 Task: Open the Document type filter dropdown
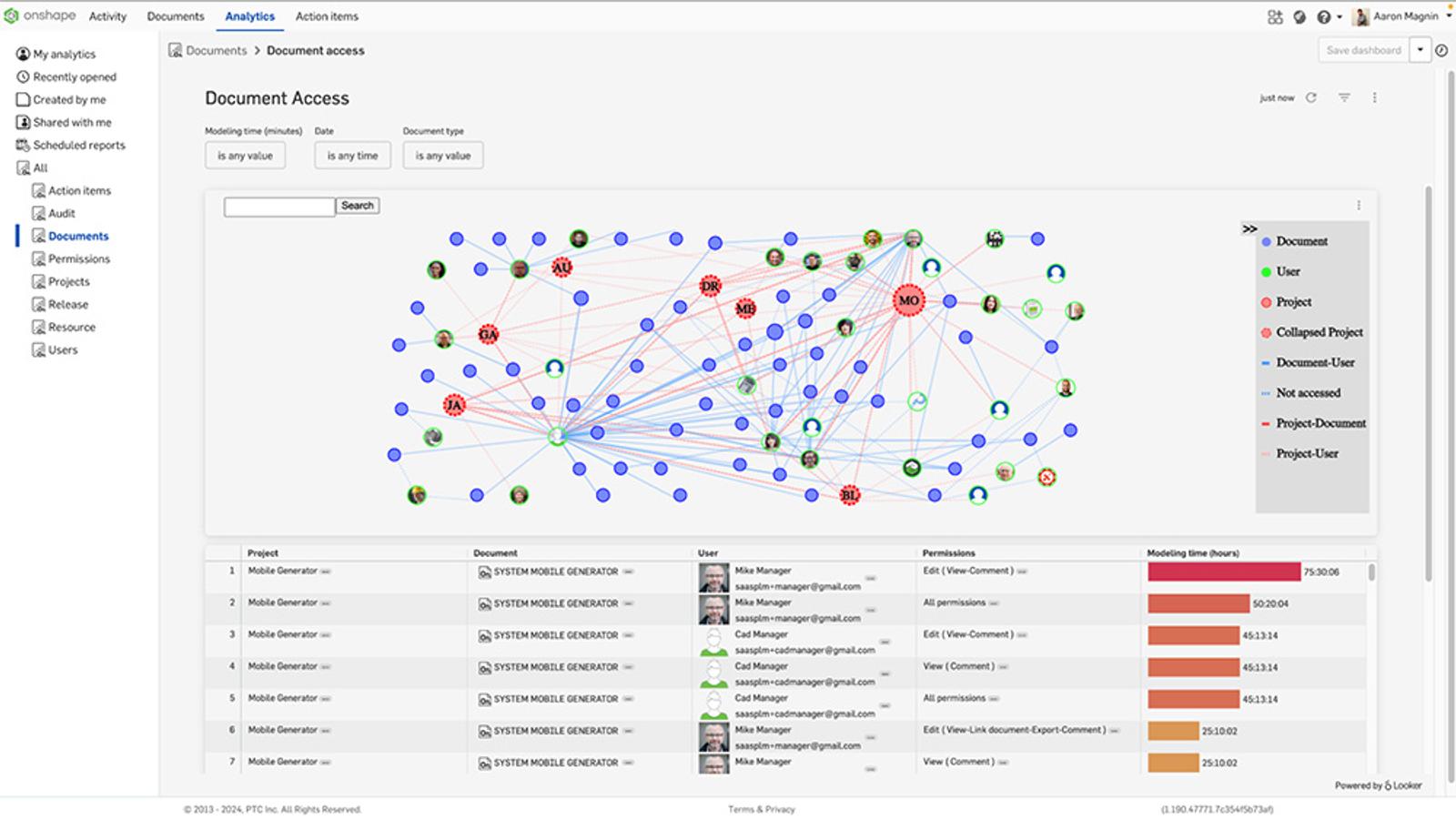tap(443, 156)
